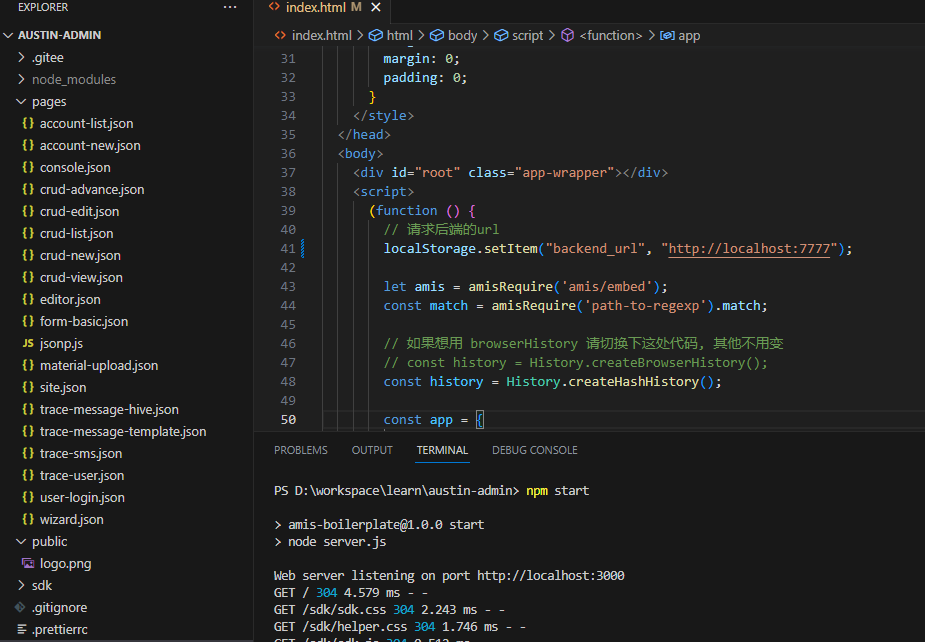
Task: Click the HTML icon on the index.html tab
Action: point(276,5)
